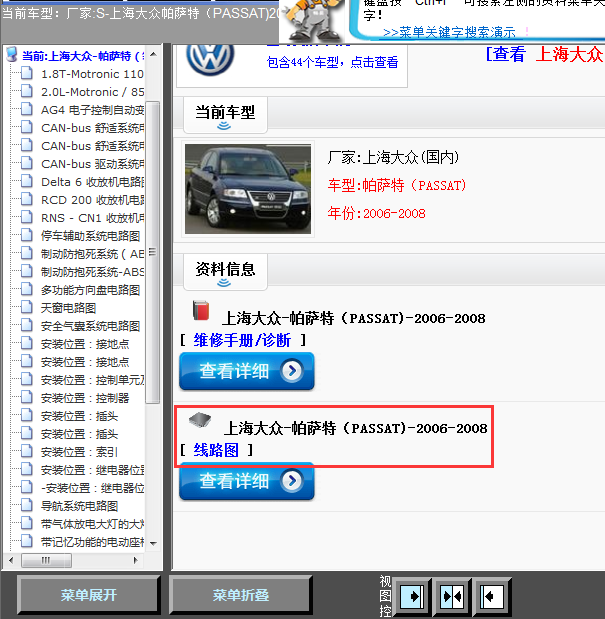605x619 pixels.
Task: Click page icon of 导航系统电路图 item
Action: (26, 506)
